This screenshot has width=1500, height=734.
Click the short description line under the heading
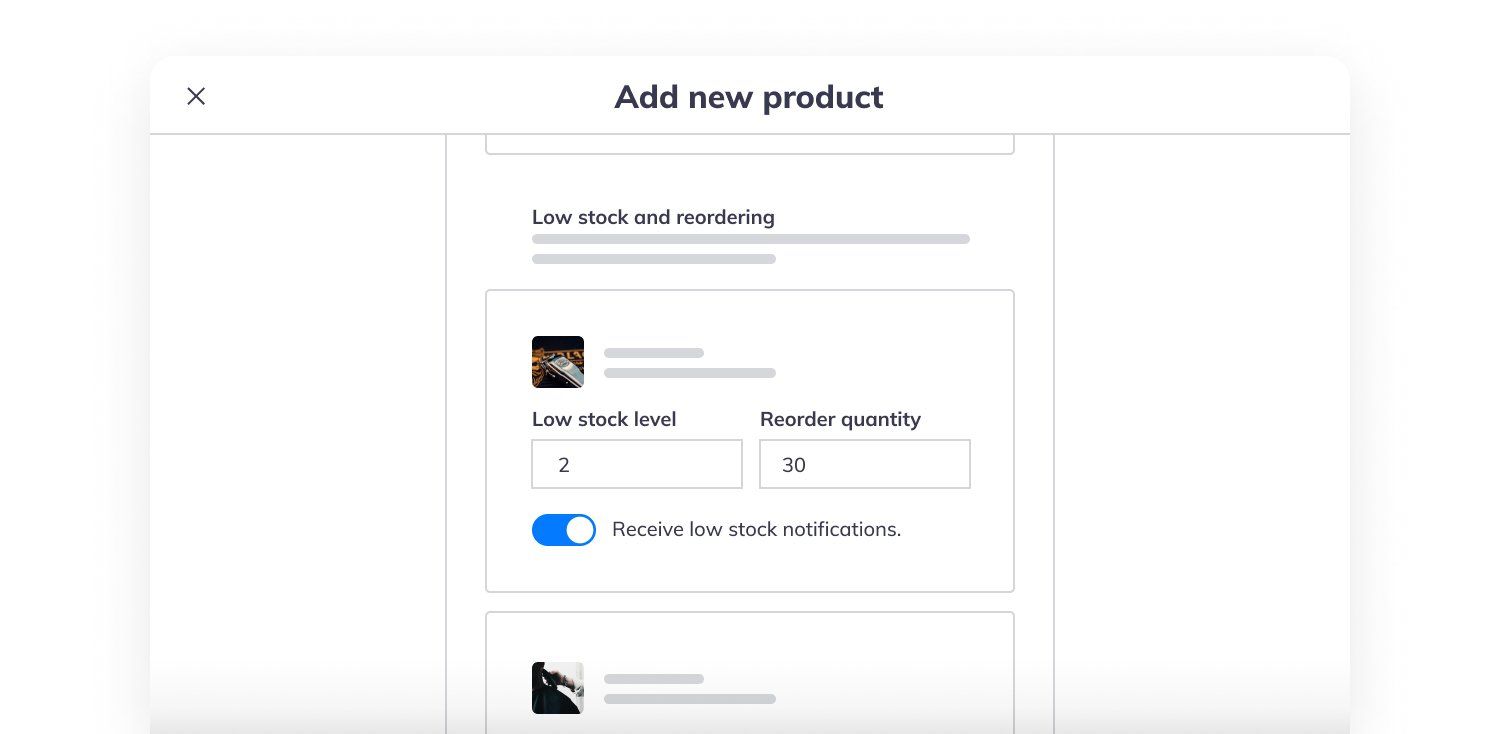click(x=654, y=259)
